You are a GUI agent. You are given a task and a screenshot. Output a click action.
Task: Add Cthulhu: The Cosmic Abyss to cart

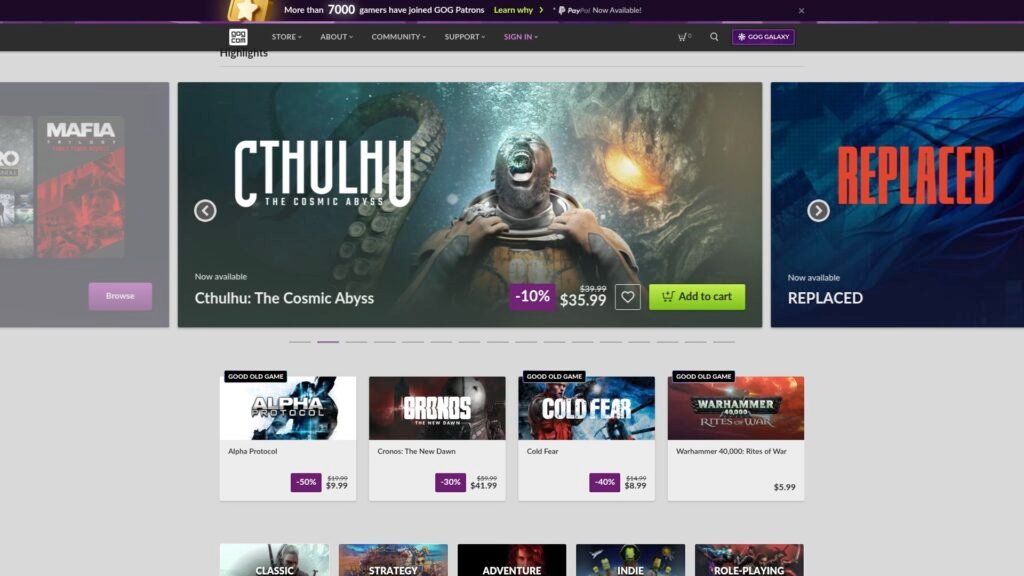[697, 297]
